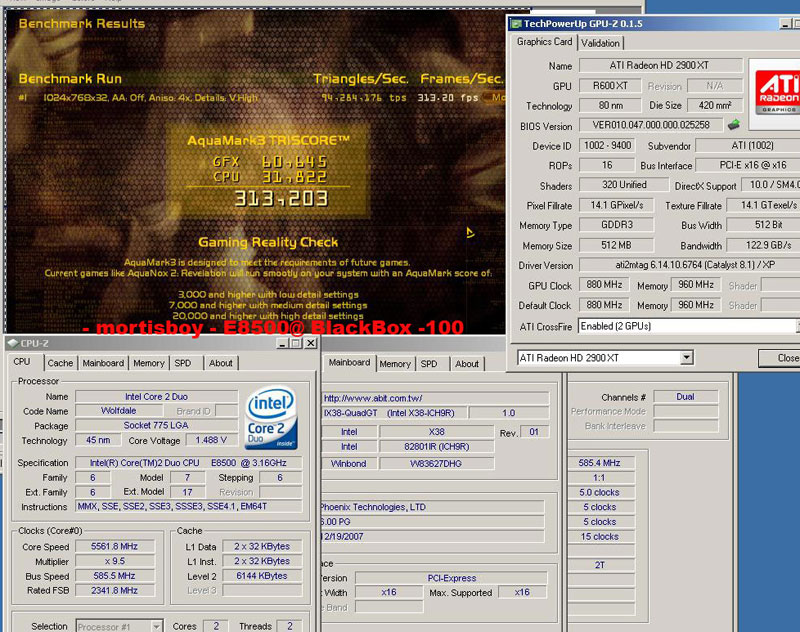The height and width of the screenshot is (632, 800).
Task: Click the GPU name field ATI Radeon HD 2900 XT
Action: pyautogui.click(x=661, y=65)
